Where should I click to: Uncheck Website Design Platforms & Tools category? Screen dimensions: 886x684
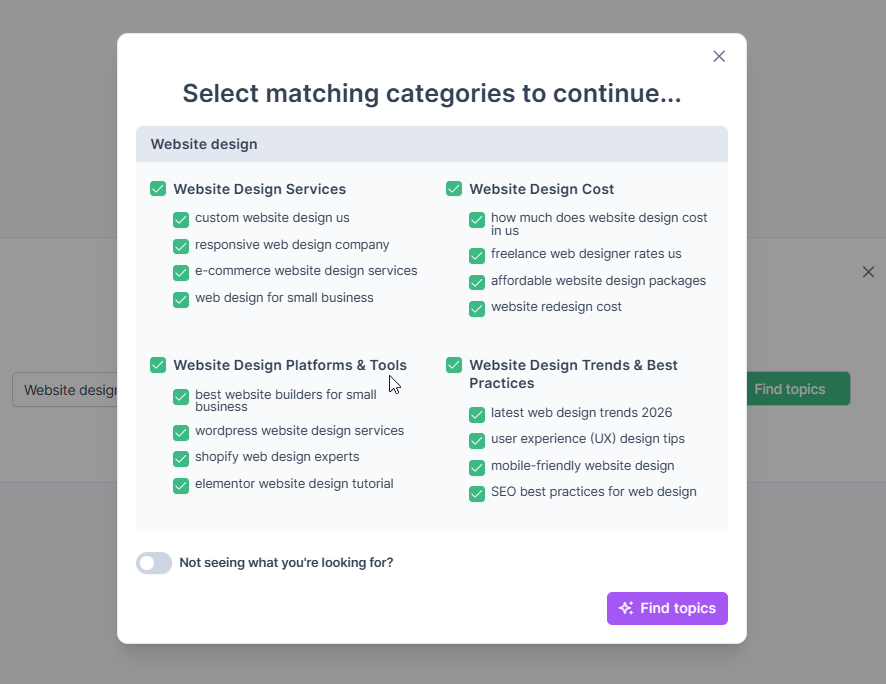[x=158, y=365]
